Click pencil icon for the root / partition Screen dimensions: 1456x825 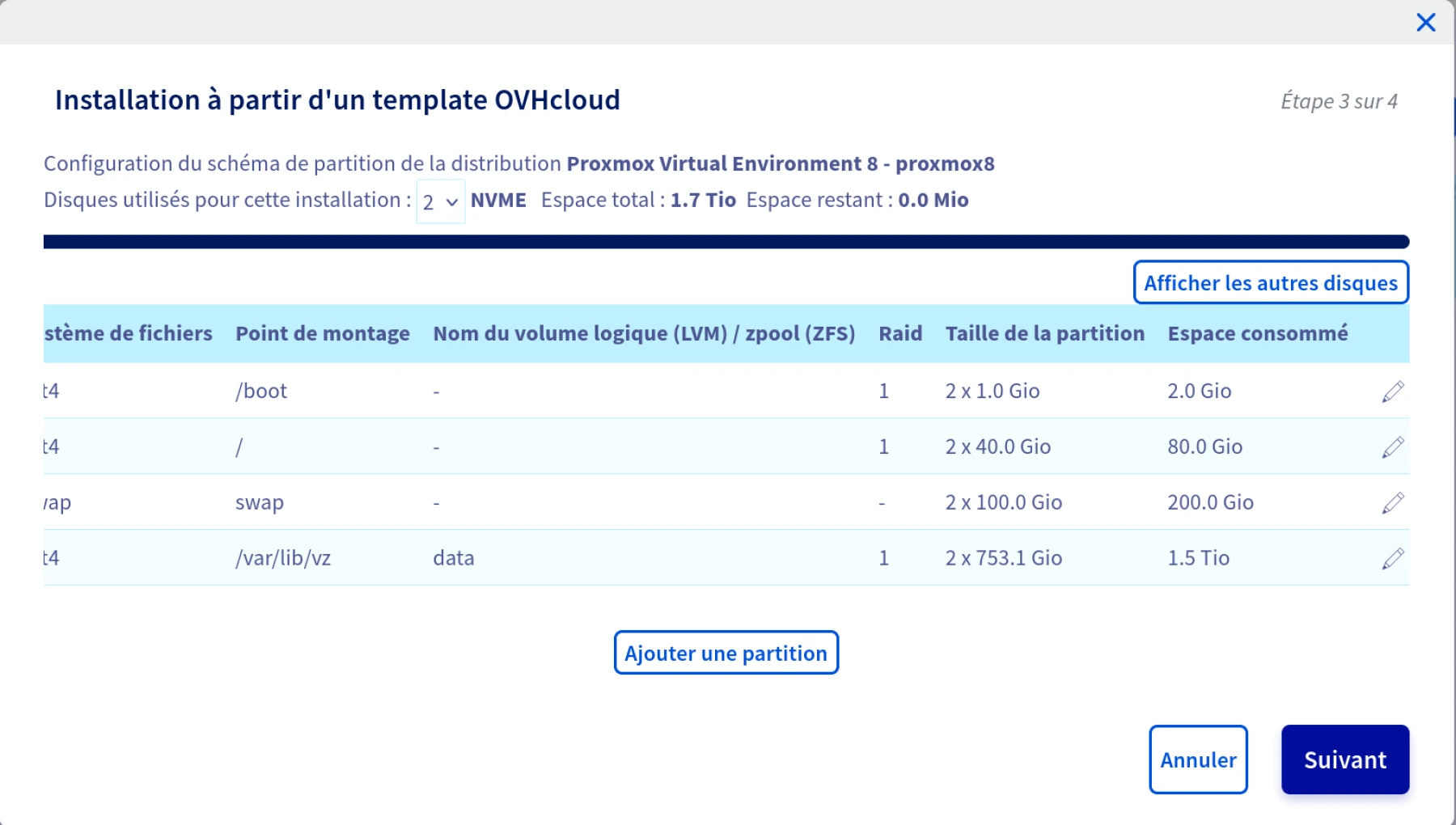click(1392, 447)
